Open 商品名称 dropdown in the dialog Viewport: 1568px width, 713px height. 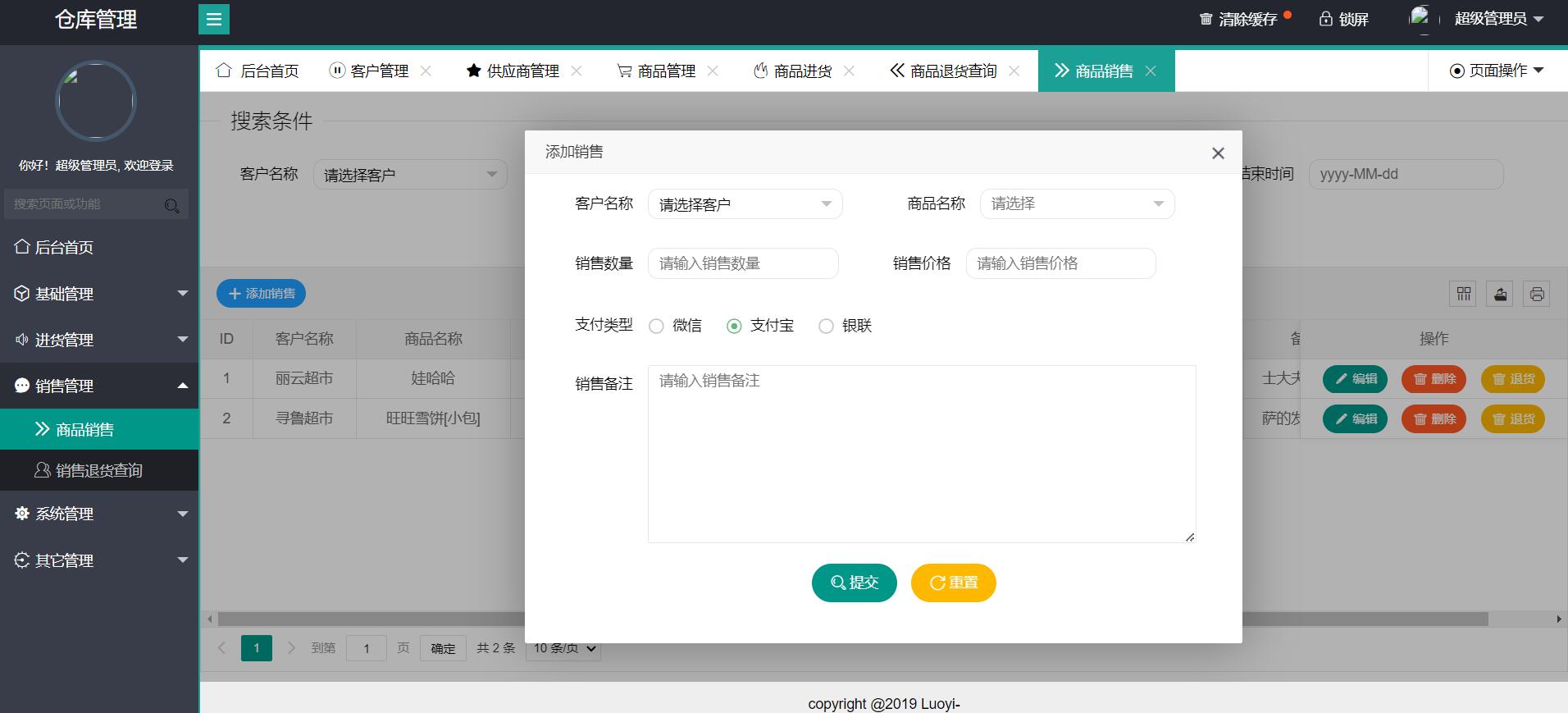click(x=1077, y=204)
